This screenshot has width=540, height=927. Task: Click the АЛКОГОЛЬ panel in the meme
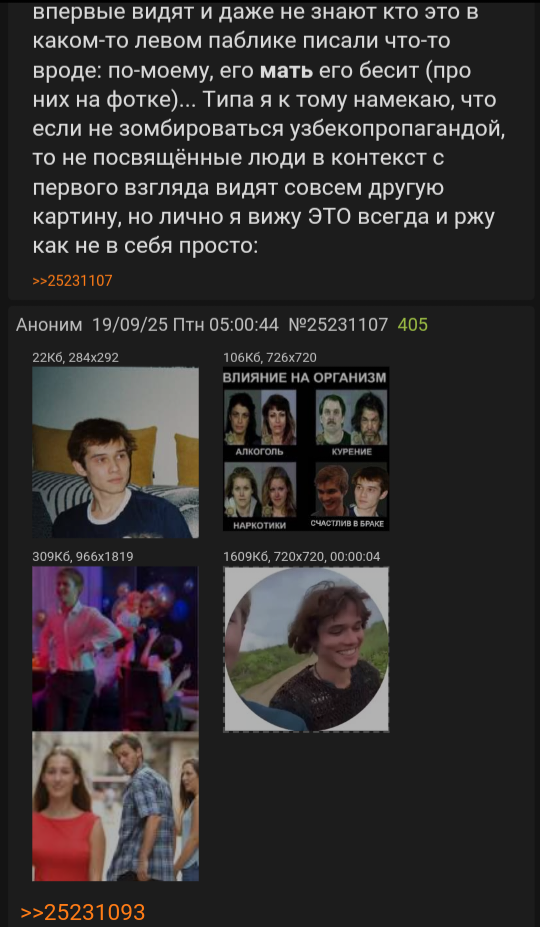pos(260,423)
